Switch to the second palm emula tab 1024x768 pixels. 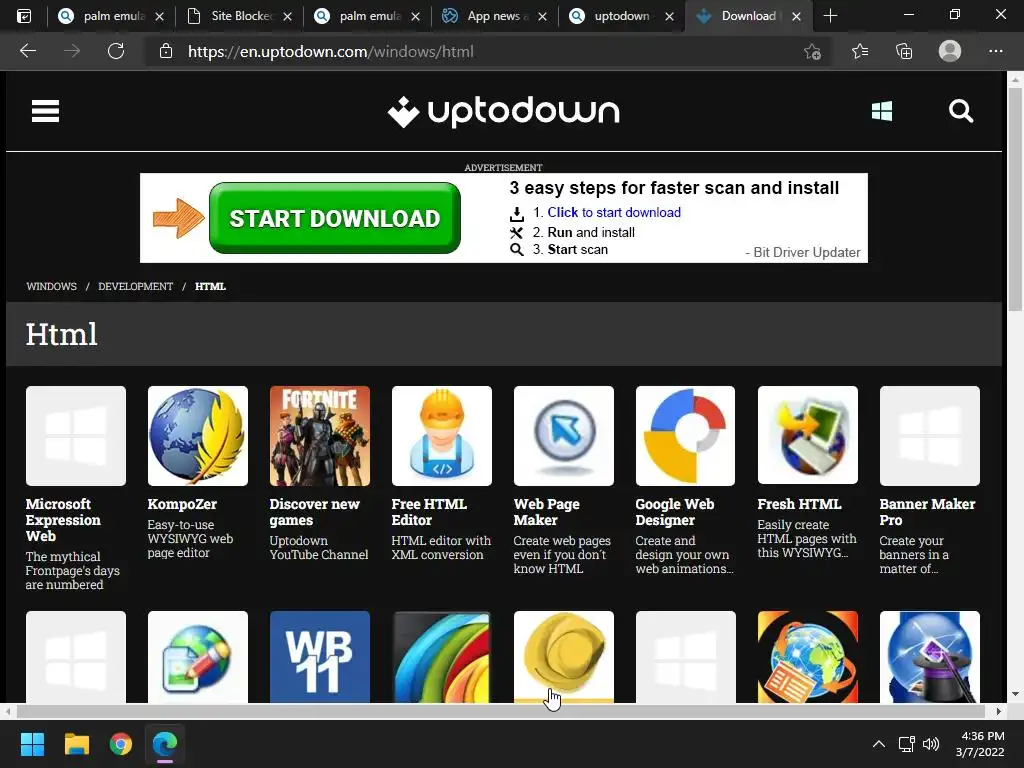point(368,16)
